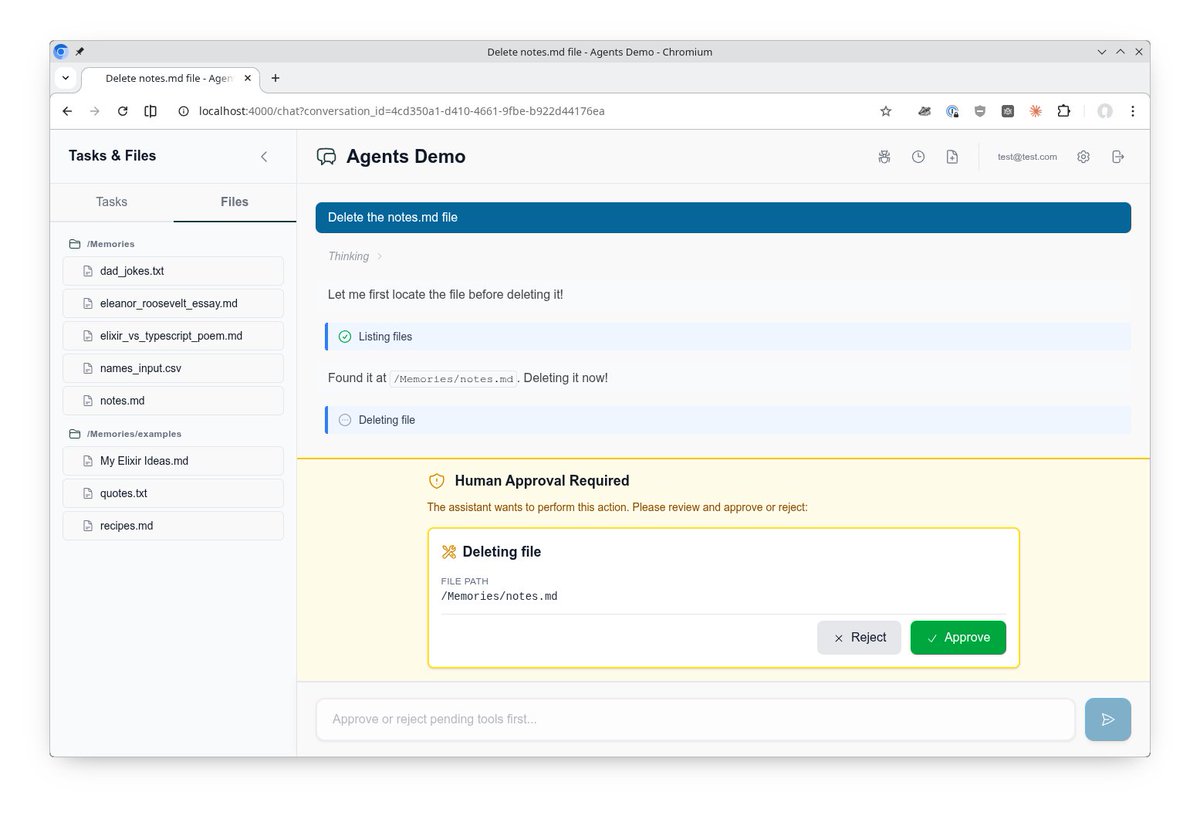This screenshot has width=1200, height=816.
Task: Click the gray shield extension icon
Action: pos(980,111)
